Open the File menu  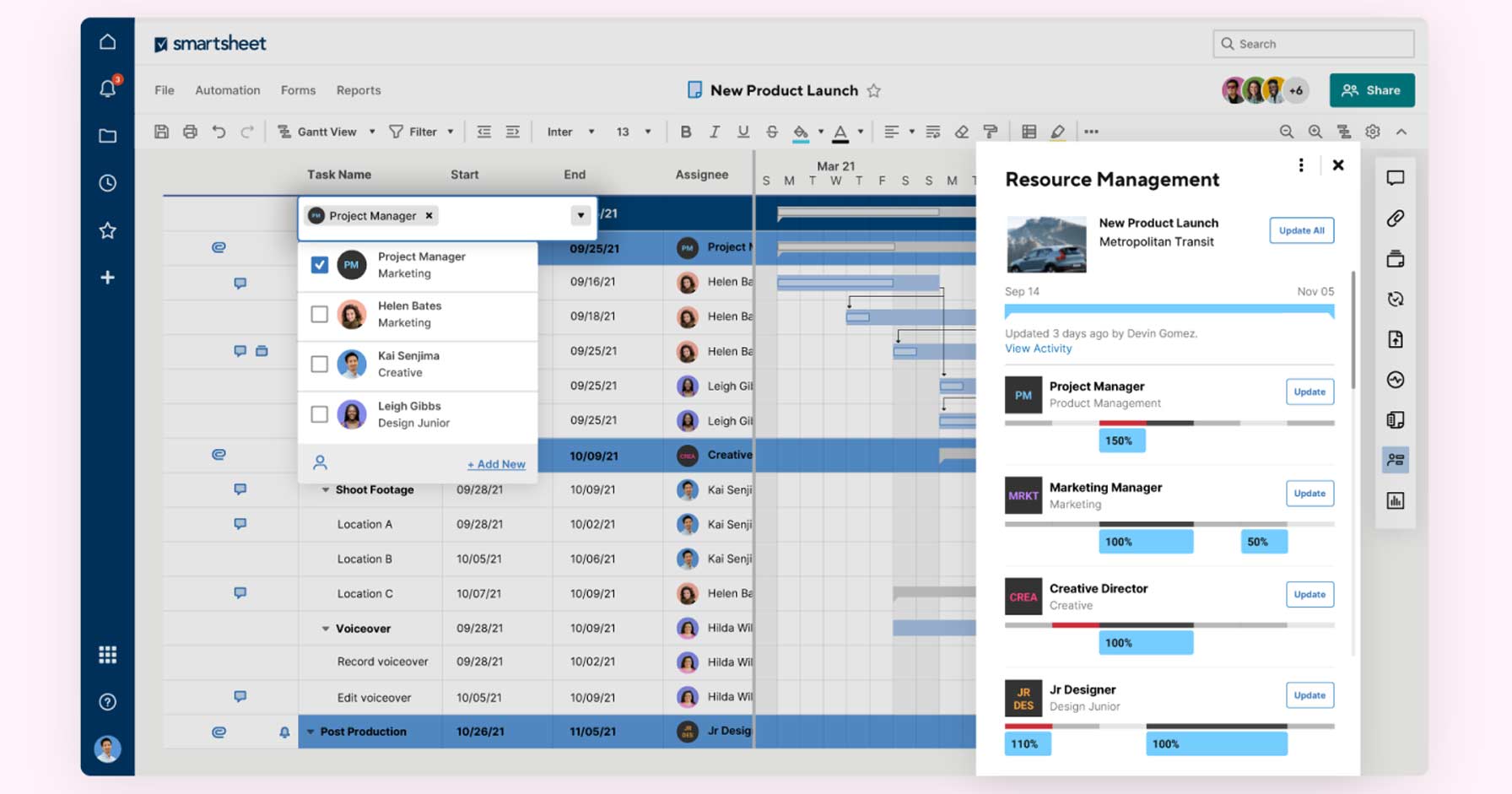(x=165, y=90)
